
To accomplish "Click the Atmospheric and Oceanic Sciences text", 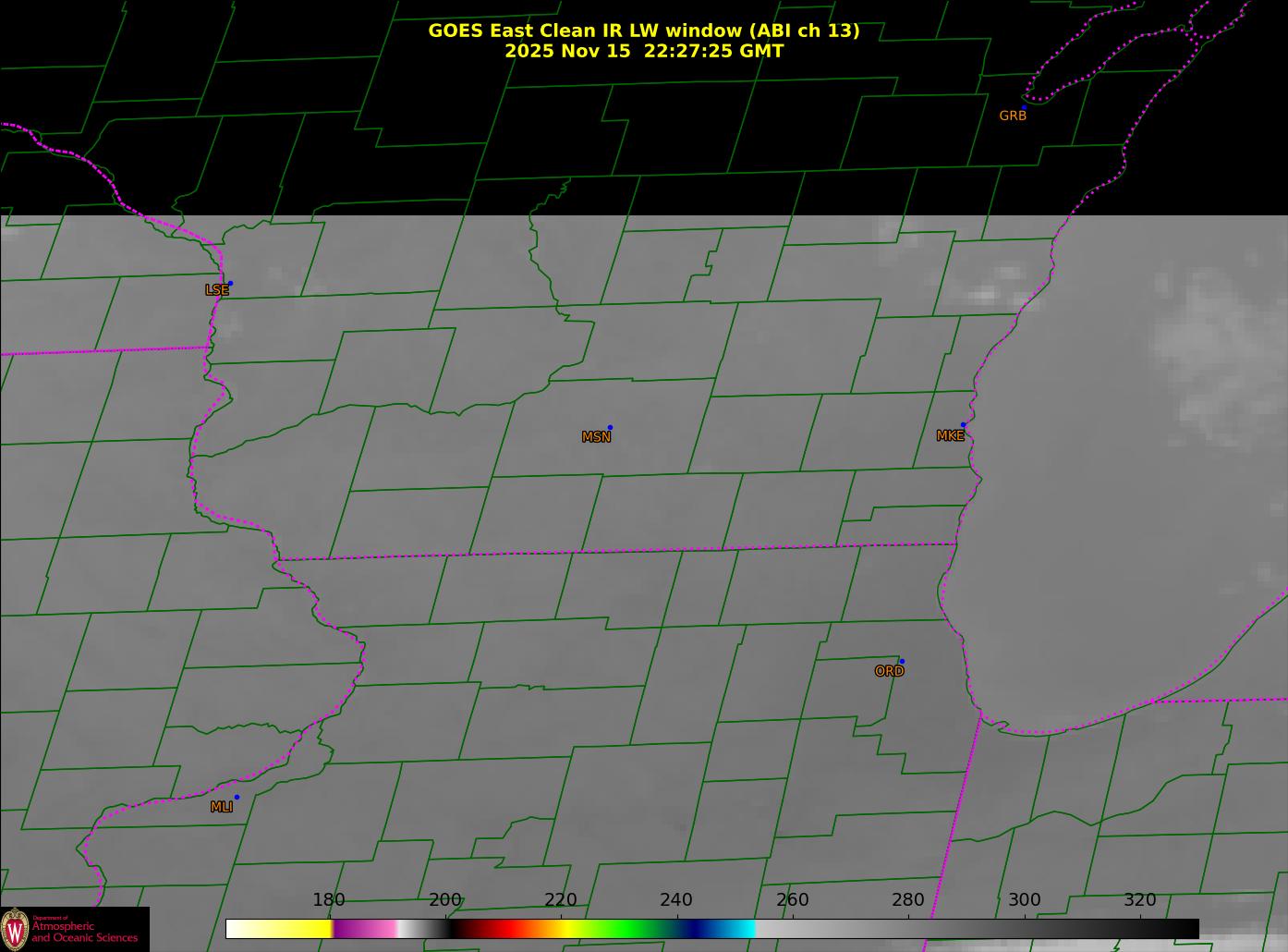I will pos(85,932).
